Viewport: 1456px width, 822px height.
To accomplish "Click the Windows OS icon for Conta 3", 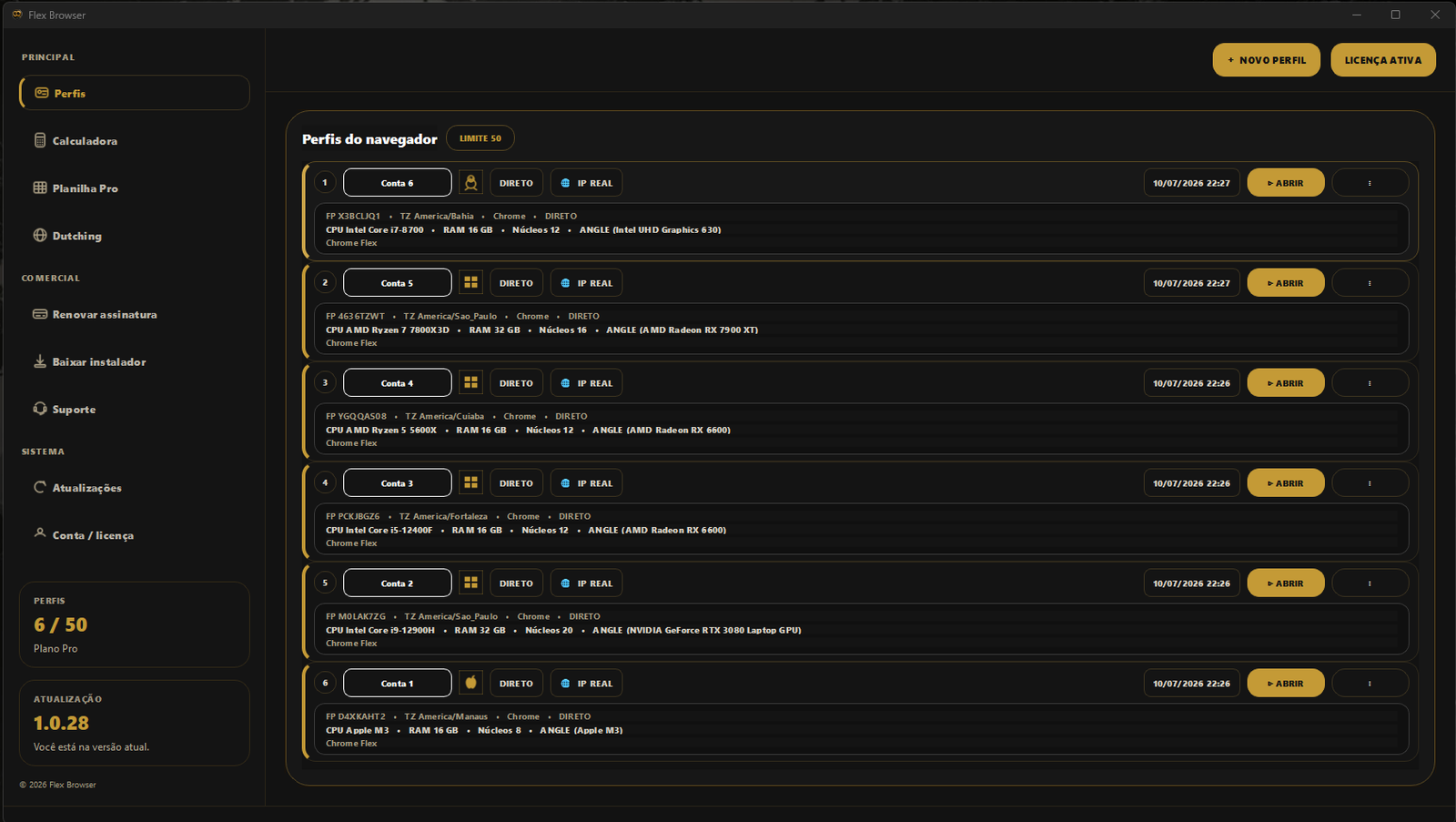I will tap(470, 483).
